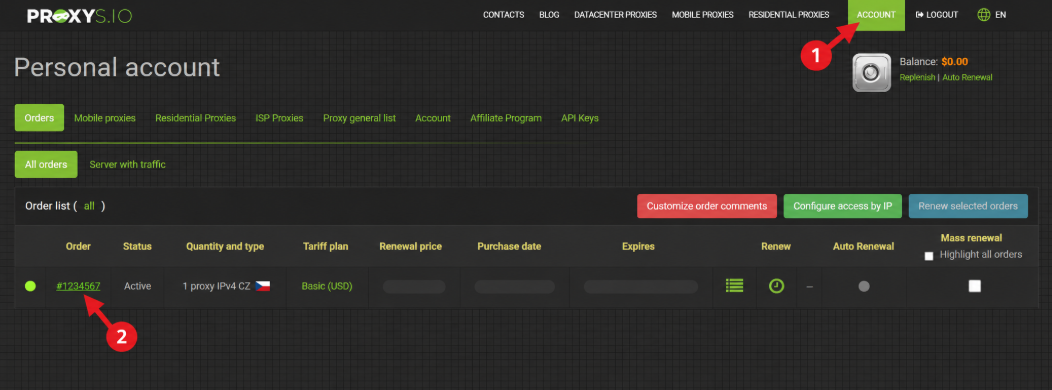
Task: Click the Status column header
Action: 138,246
